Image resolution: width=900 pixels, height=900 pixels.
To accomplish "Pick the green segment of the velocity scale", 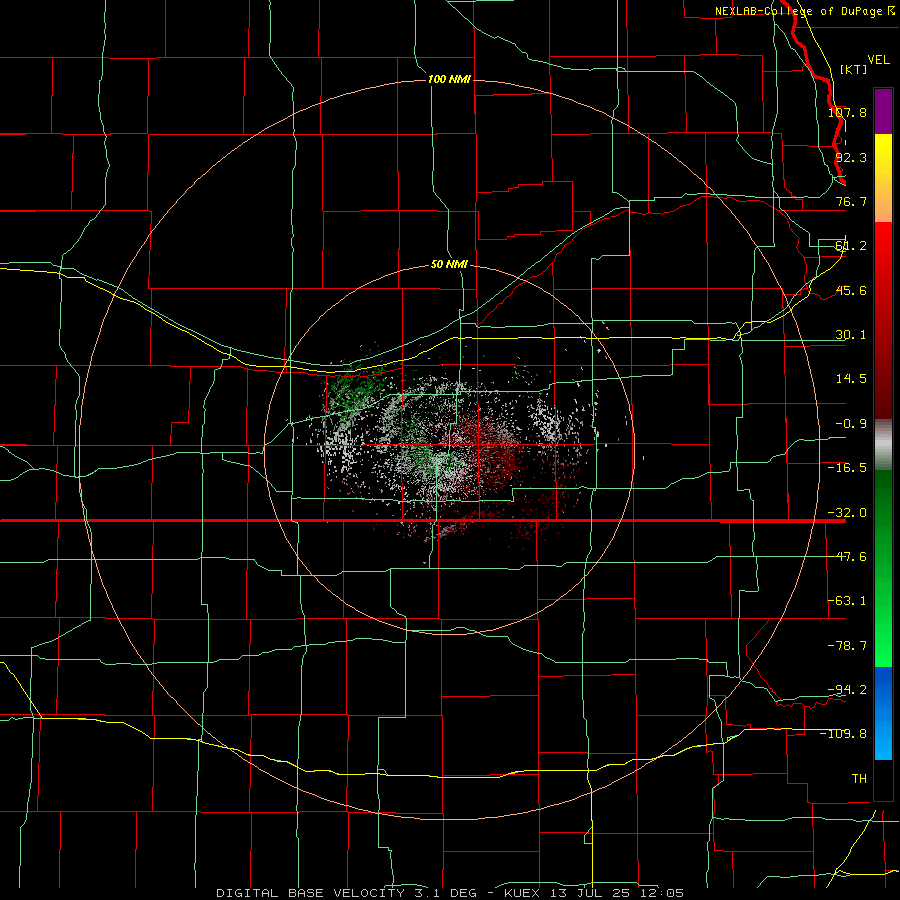I will [x=883, y=568].
